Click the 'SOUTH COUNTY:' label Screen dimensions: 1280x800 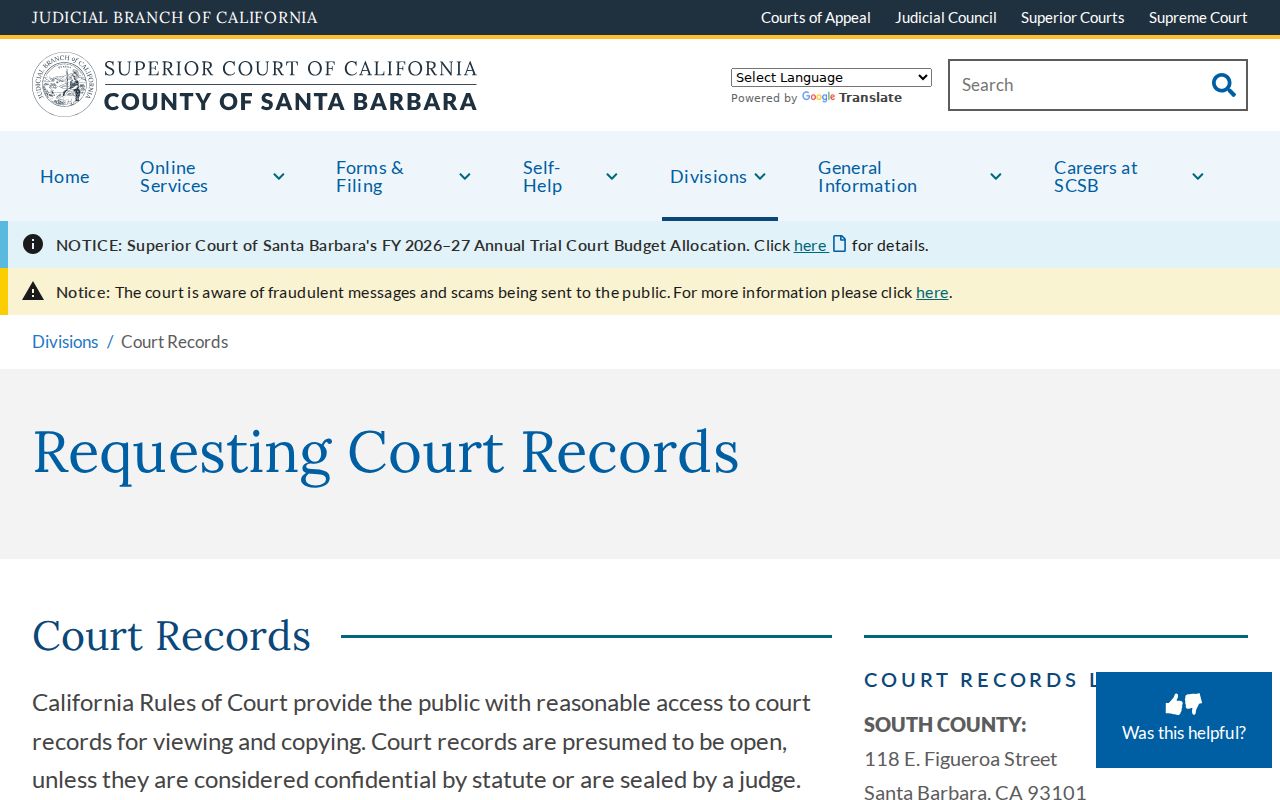945,724
